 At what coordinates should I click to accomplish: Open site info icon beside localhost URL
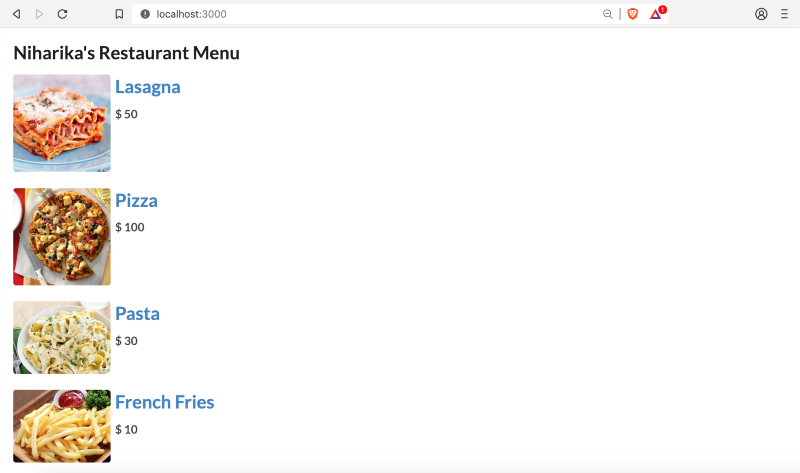[x=145, y=14]
